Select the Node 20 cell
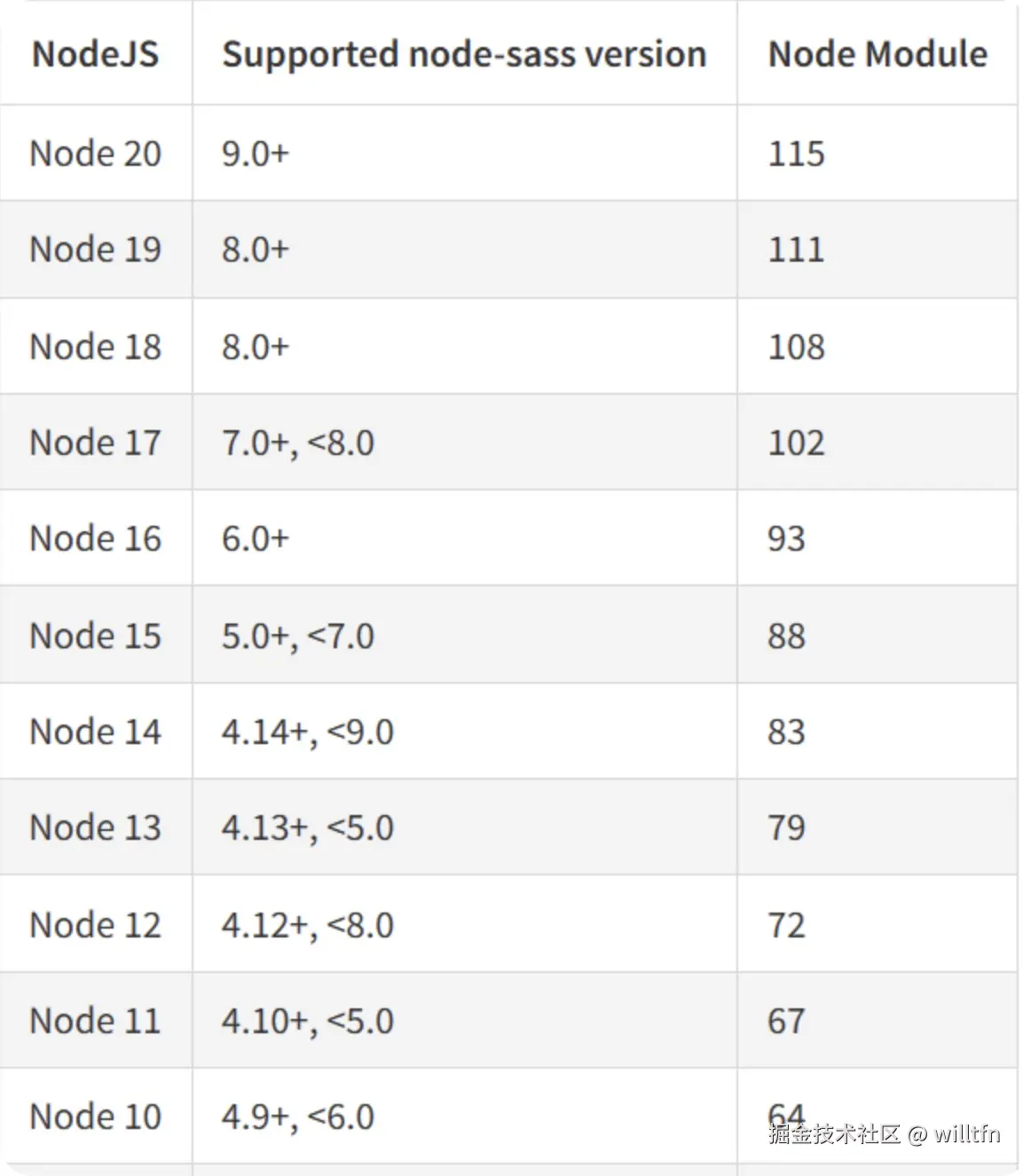 click(x=96, y=153)
